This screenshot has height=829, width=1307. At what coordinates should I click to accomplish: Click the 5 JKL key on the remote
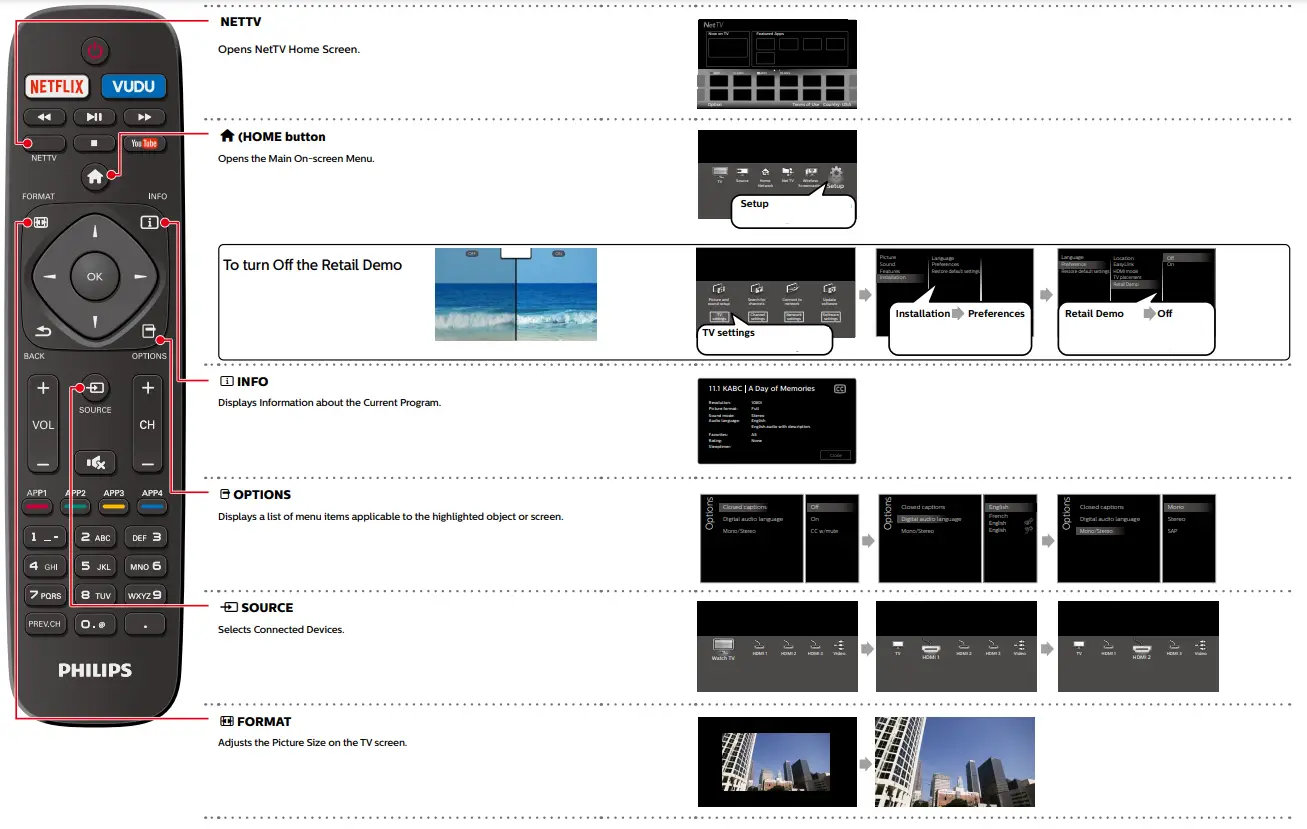coord(95,567)
